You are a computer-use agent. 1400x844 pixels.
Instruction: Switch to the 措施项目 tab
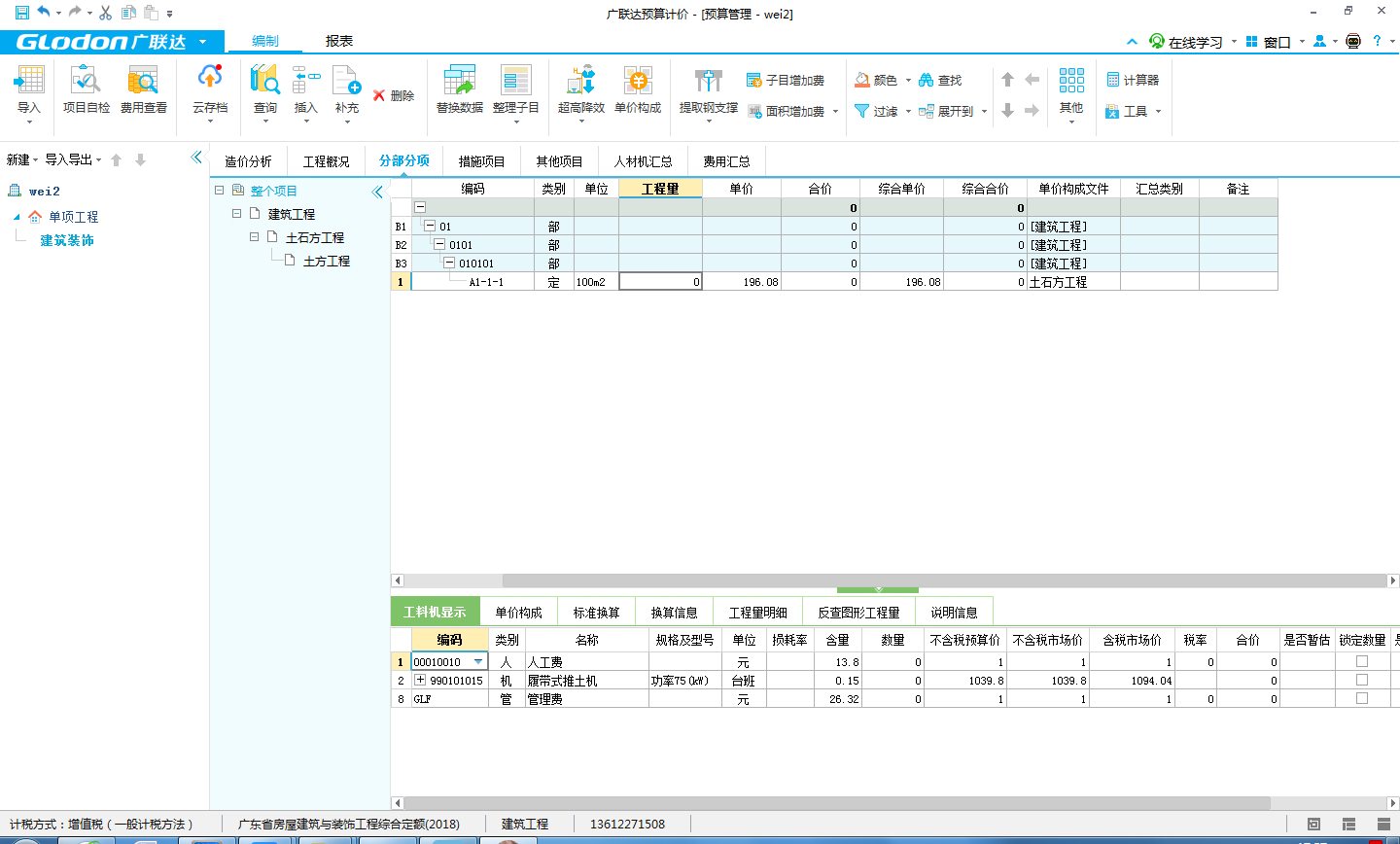481,161
